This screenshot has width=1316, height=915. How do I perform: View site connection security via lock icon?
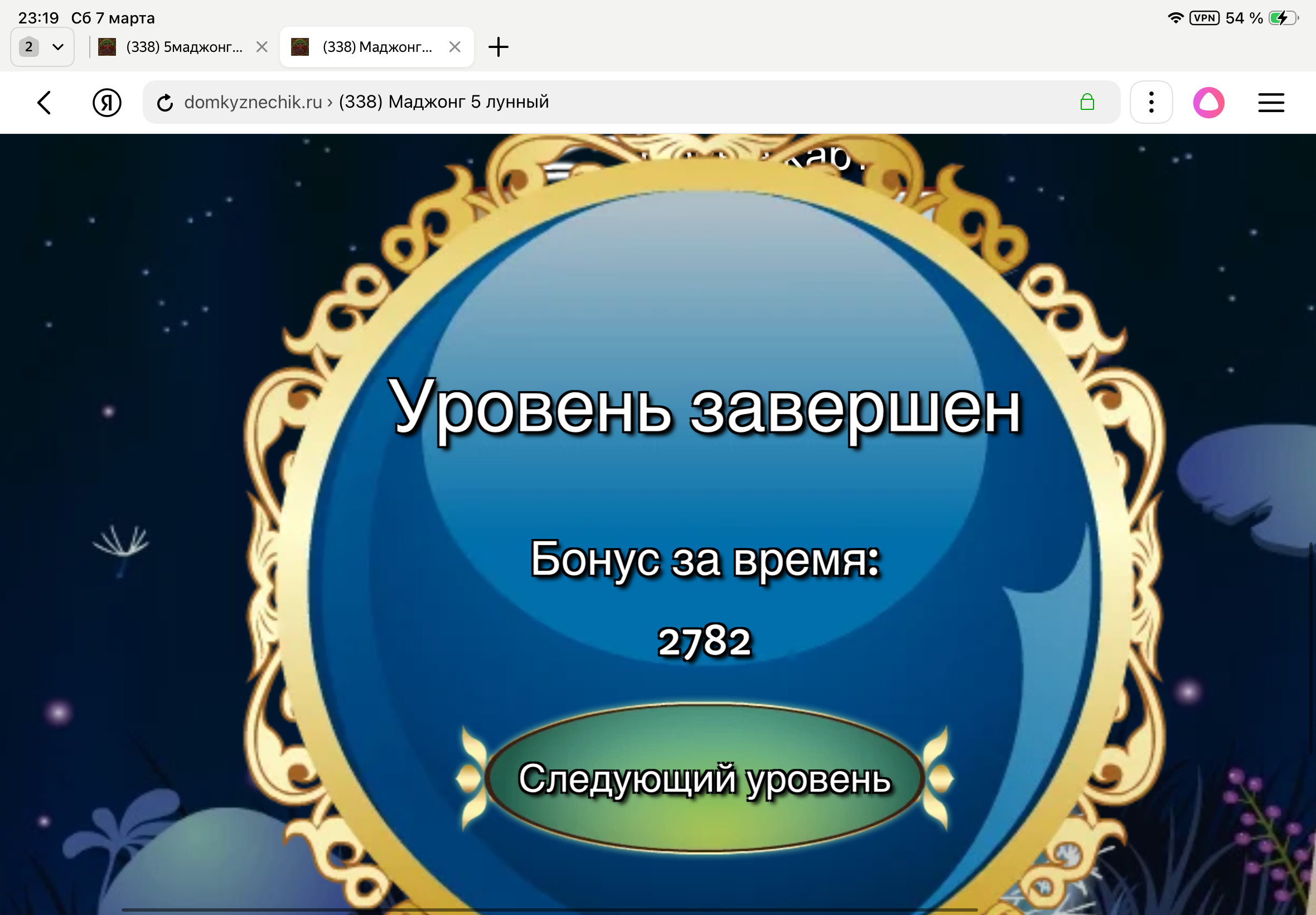1087,102
